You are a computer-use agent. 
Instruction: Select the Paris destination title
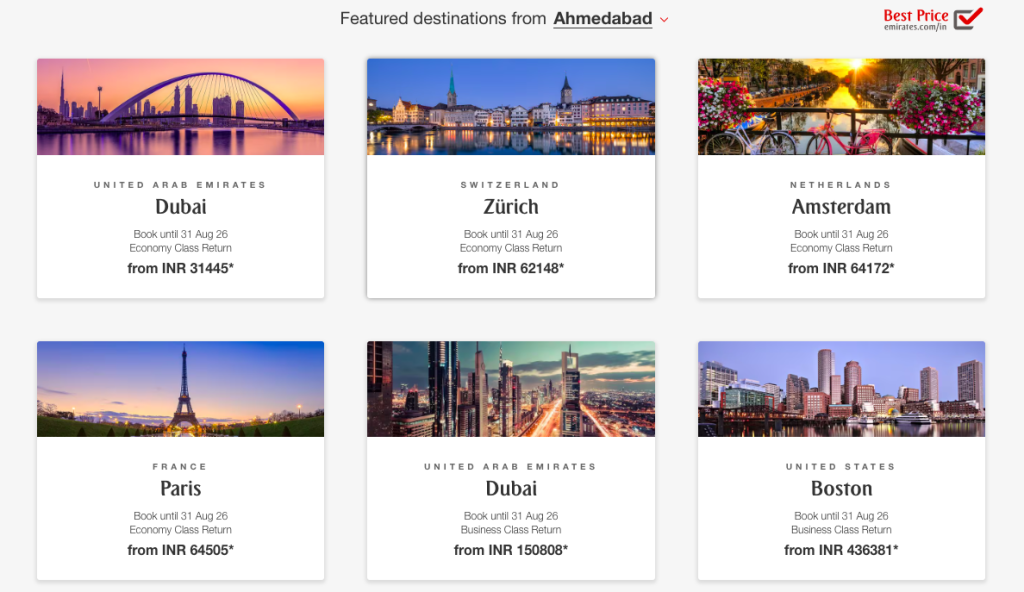tap(180, 488)
